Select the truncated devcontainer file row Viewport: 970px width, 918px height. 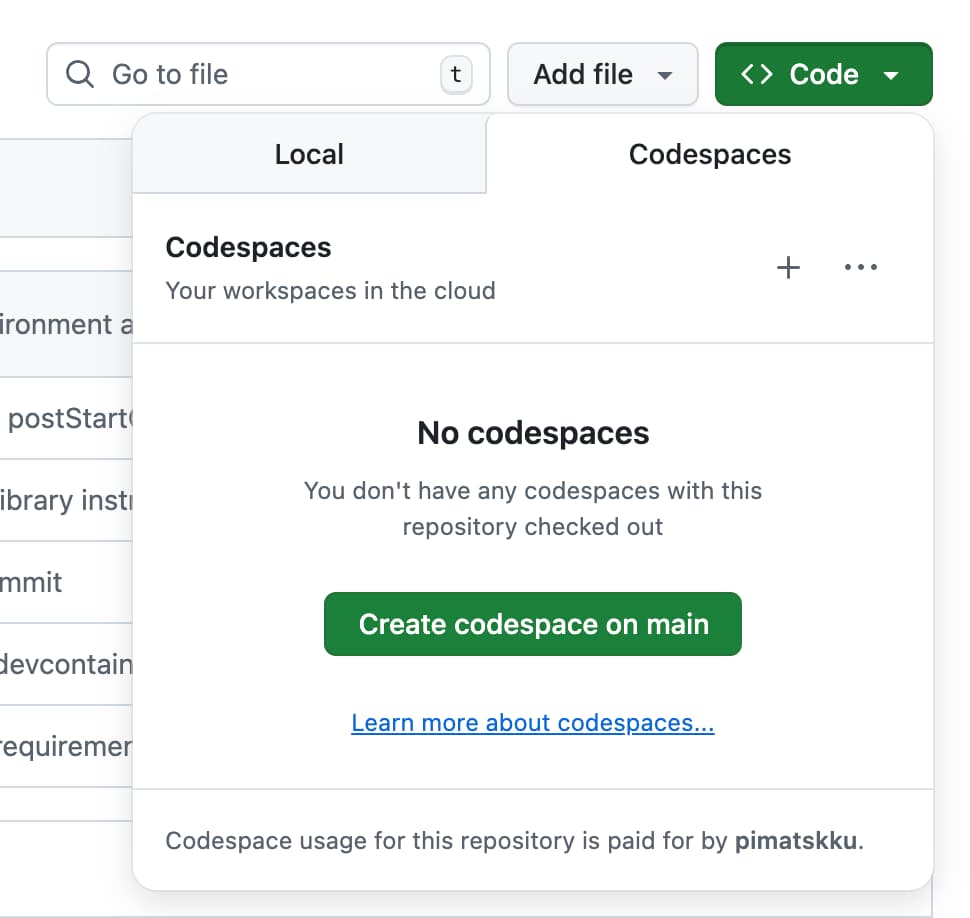tap(66, 664)
